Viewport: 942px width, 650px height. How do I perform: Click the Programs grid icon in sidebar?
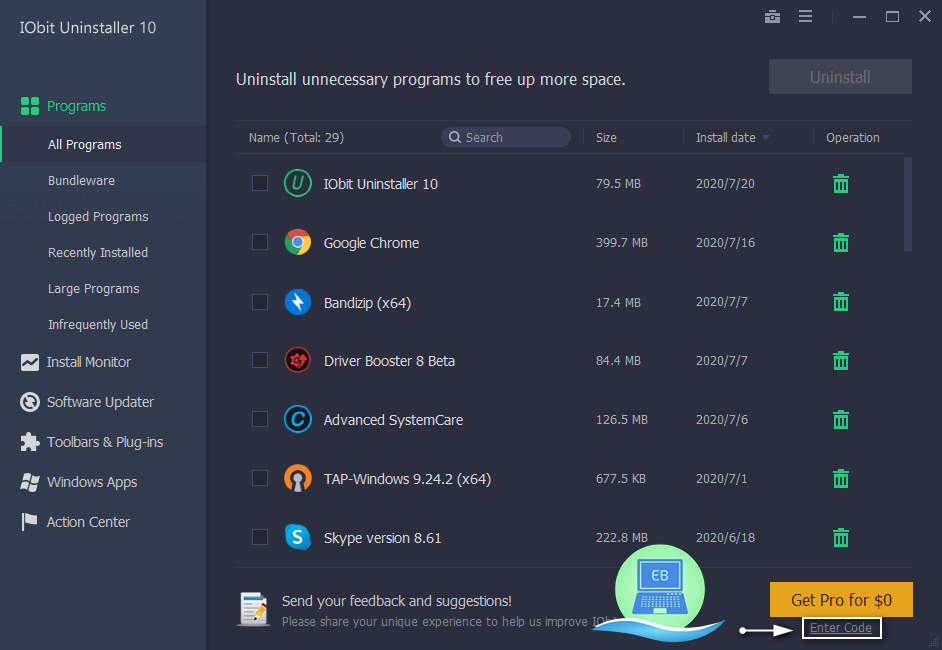(29, 106)
